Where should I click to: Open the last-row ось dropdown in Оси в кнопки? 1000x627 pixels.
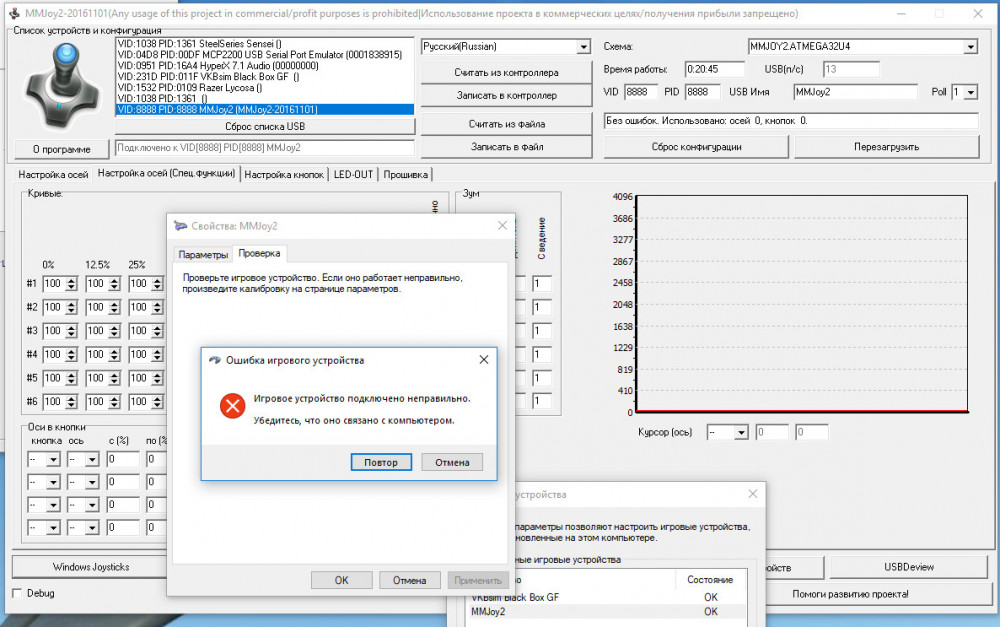point(92,528)
